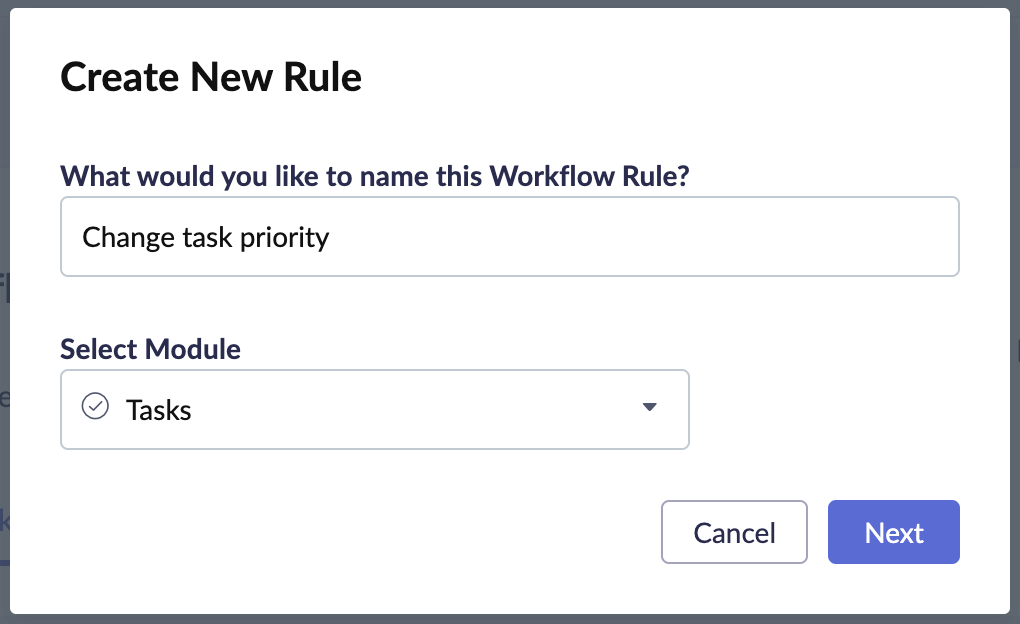Click the 'Create New Rule' heading

(x=211, y=77)
